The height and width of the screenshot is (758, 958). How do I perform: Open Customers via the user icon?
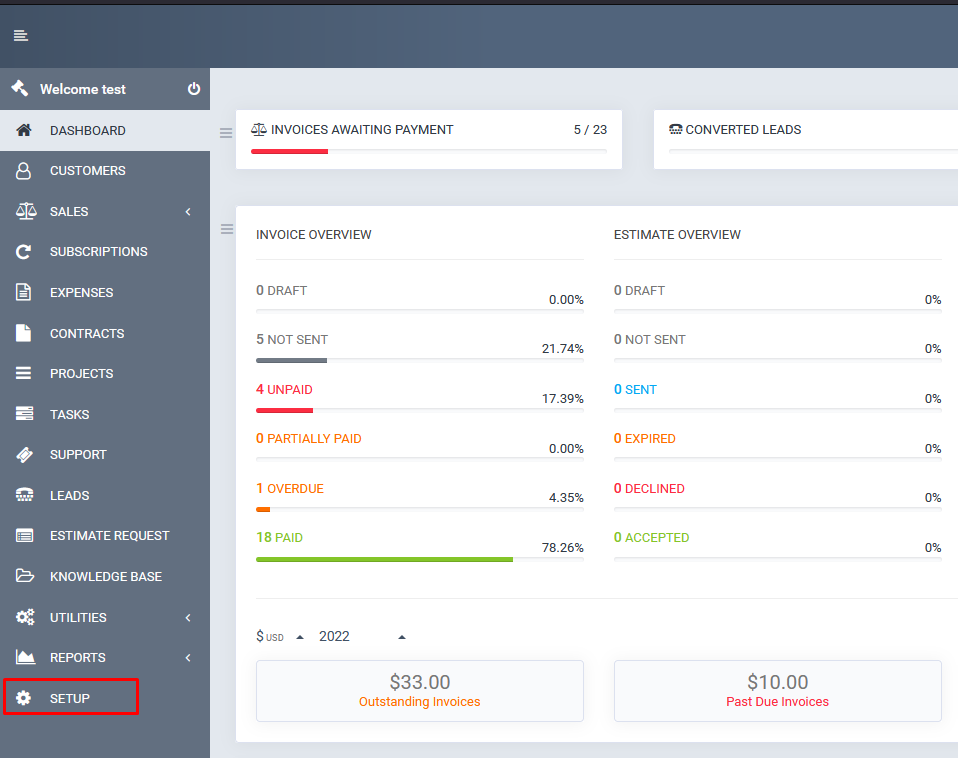(x=24, y=171)
